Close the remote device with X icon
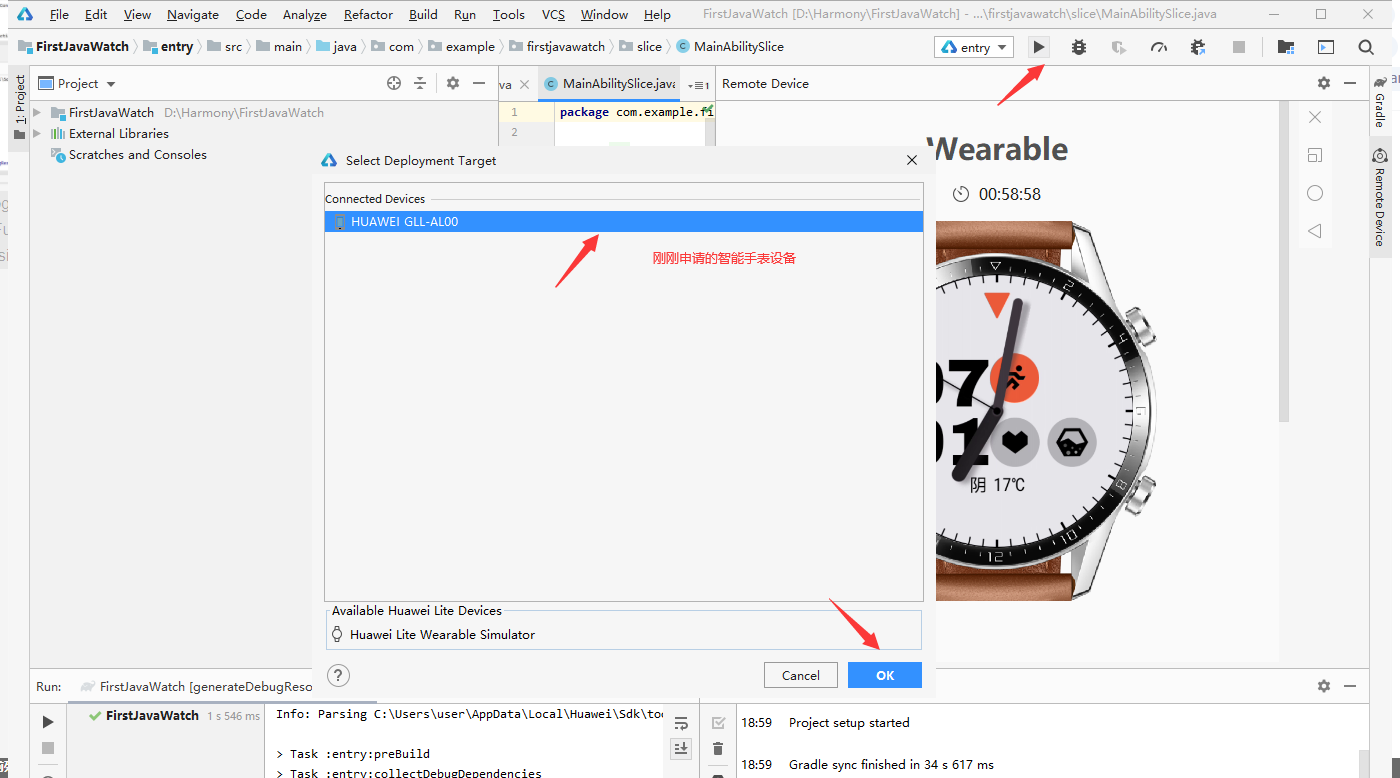The height and width of the screenshot is (778, 1400). click(1315, 117)
